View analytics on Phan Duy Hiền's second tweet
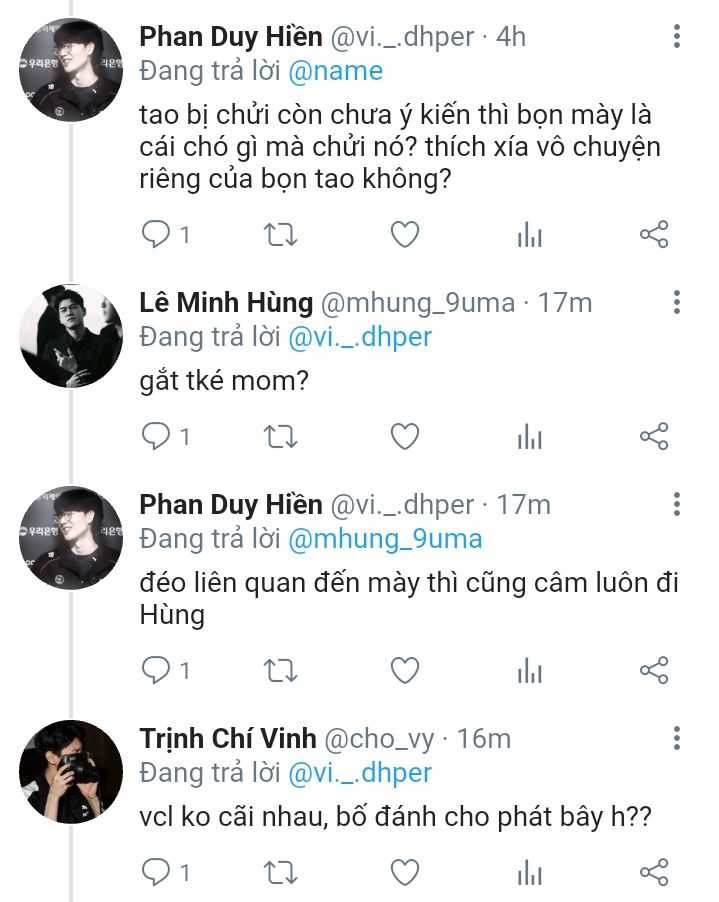The width and height of the screenshot is (719, 902). tap(529, 670)
